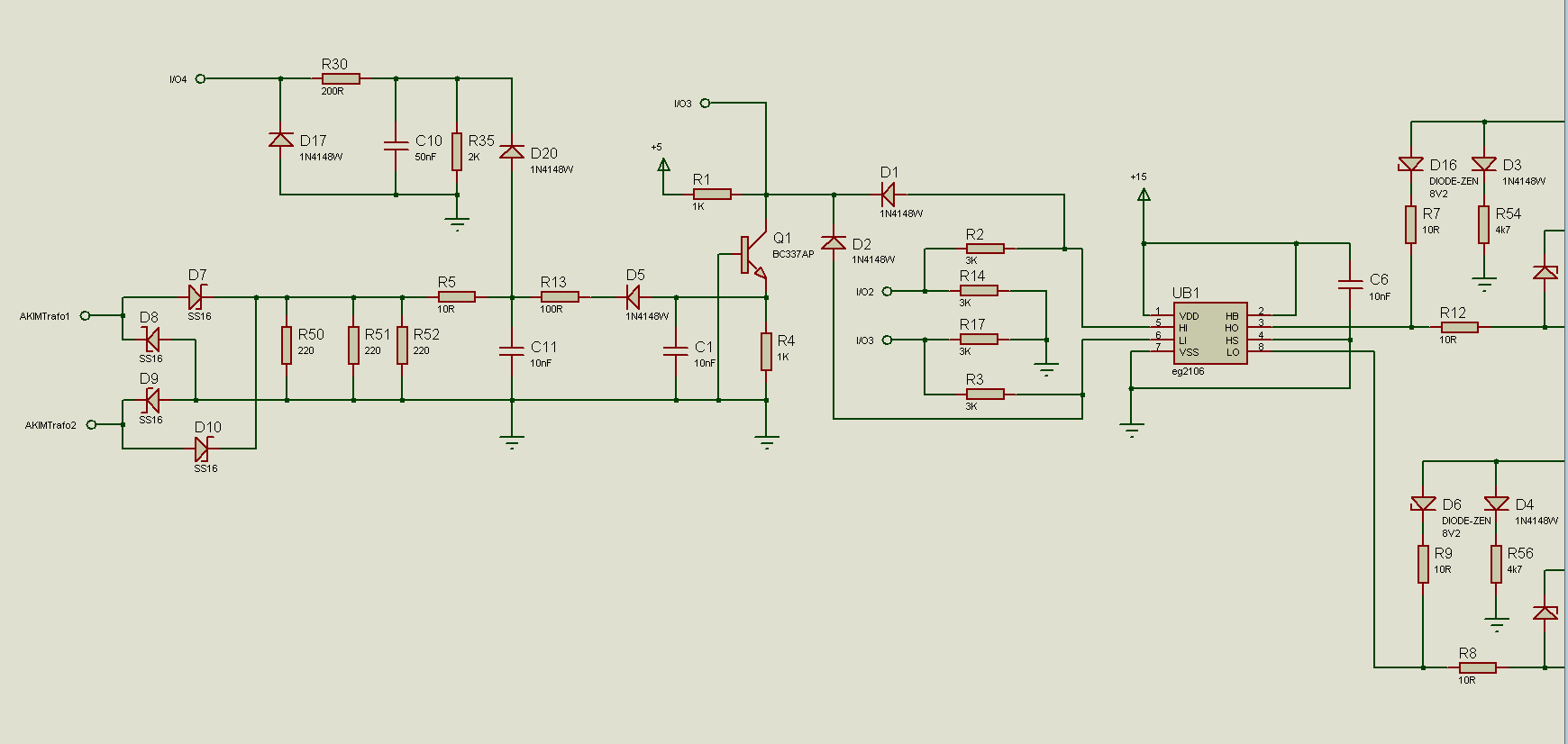Click the HO pin label on UB1
The height and width of the screenshot is (744, 1568).
(1231, 328)
